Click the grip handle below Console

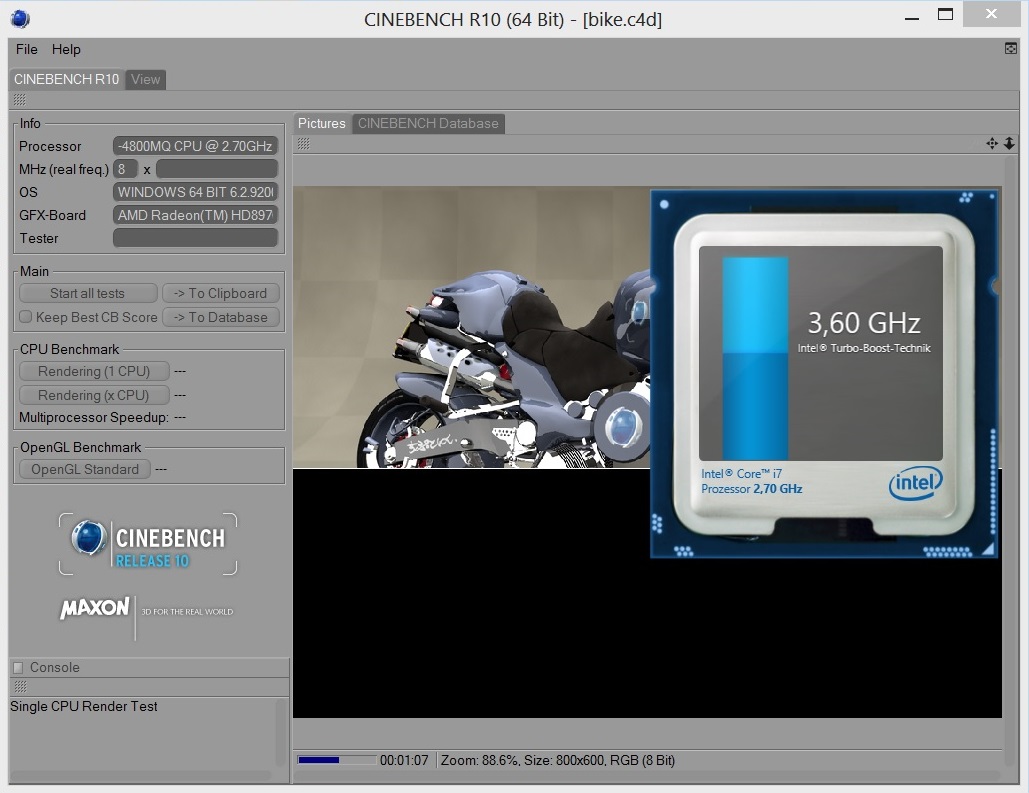pos(20,687)
